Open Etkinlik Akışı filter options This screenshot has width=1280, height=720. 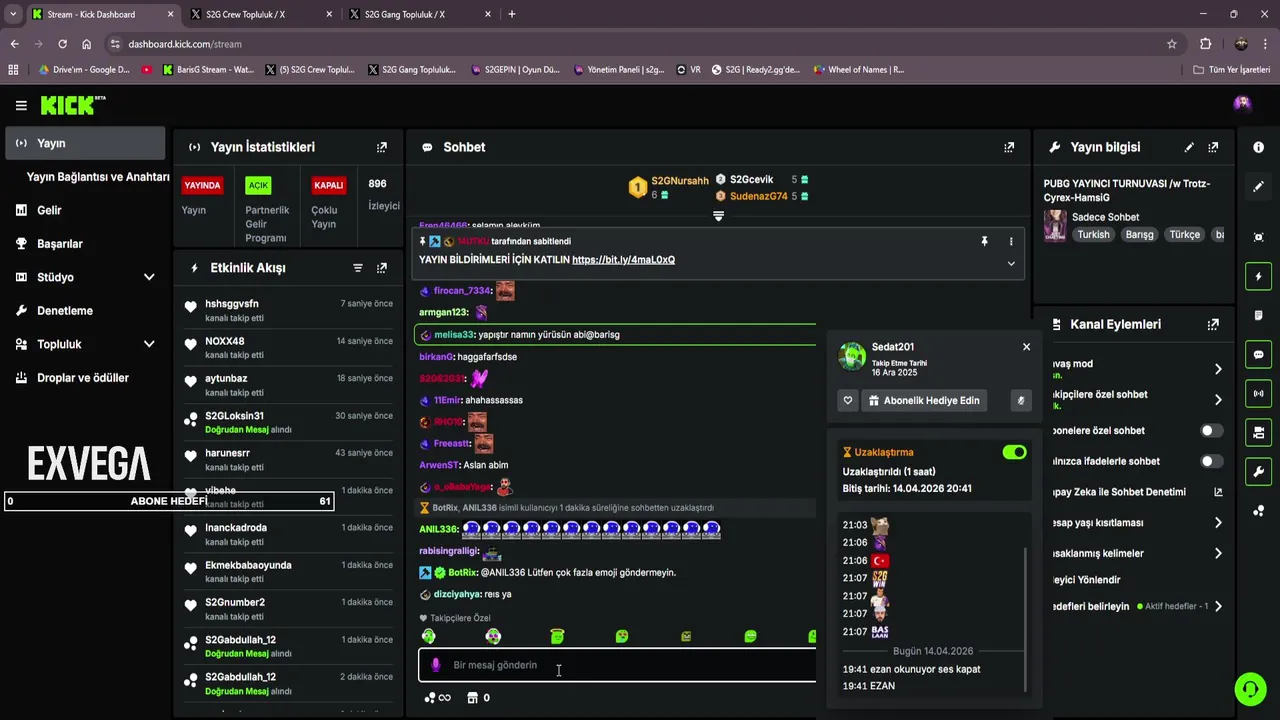click(358, 268)
